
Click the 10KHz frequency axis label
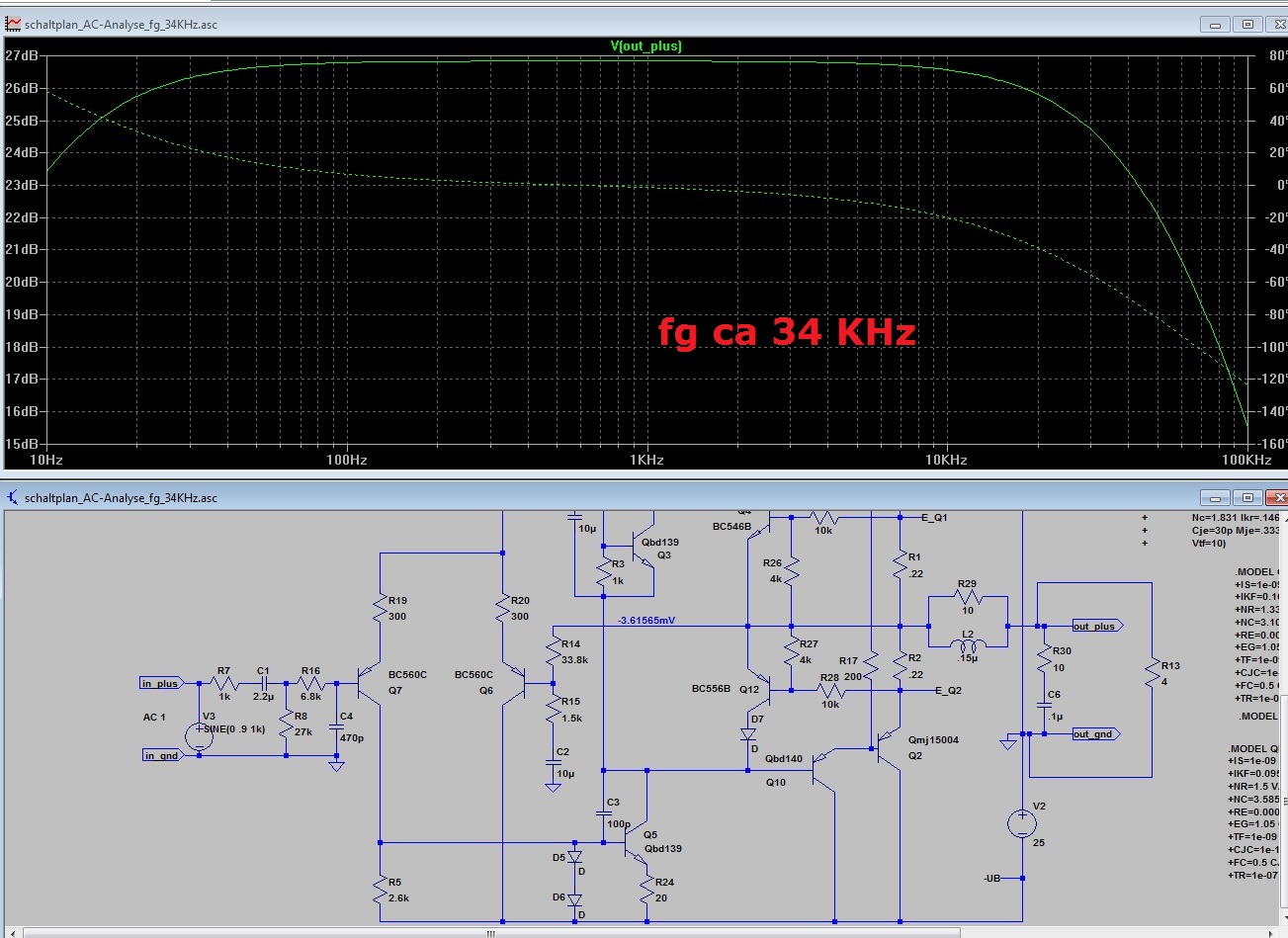coord(946,460)
